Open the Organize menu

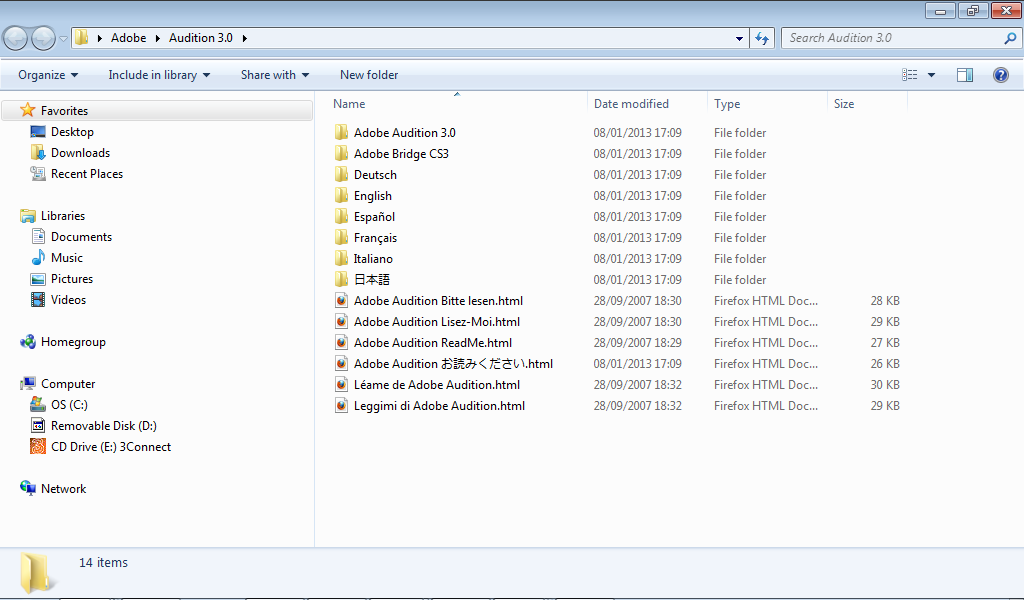point(48,75)
